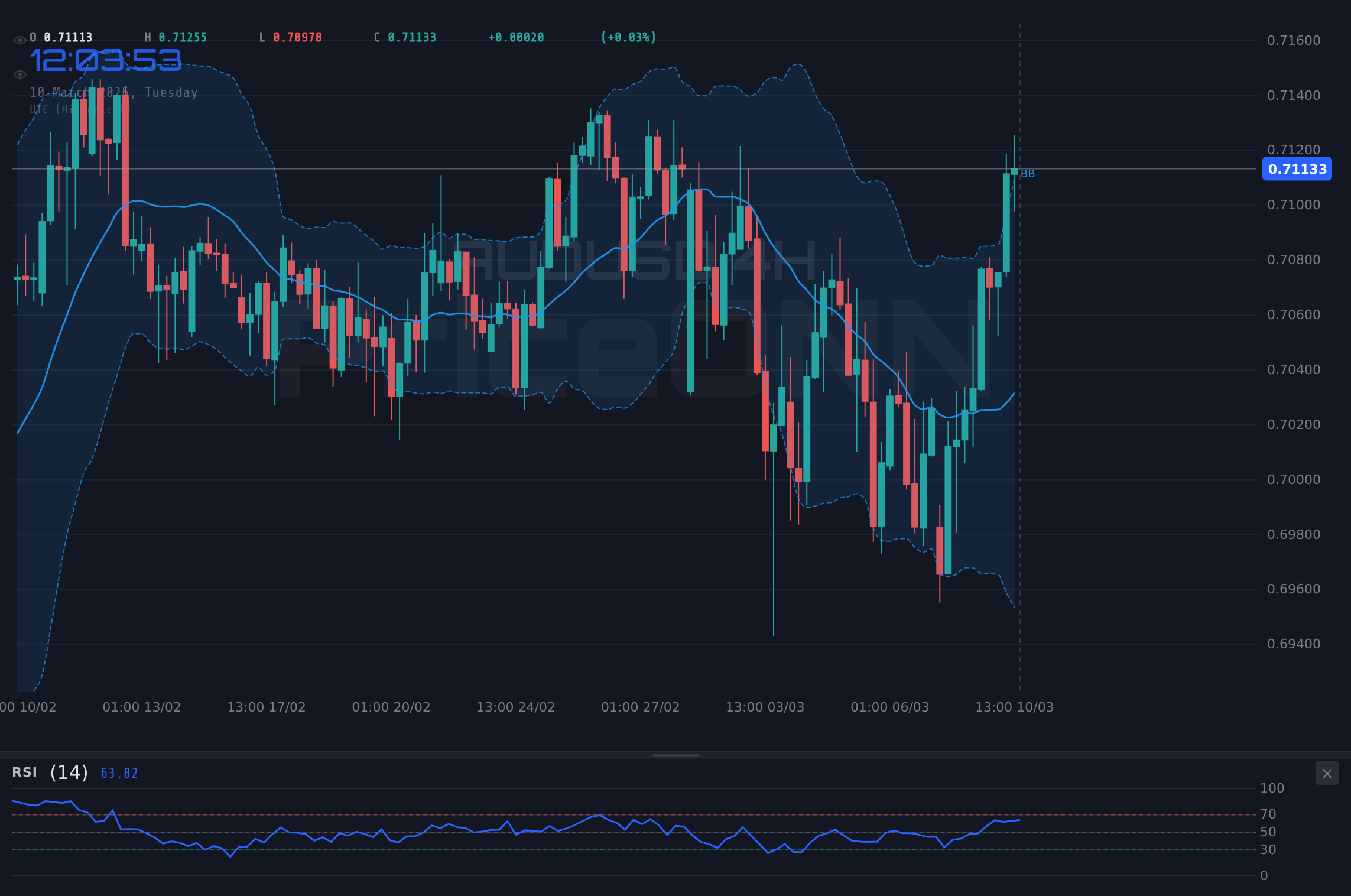This screenshot has height=896, width=1351.
Task: Click the 0.71000 price axis label
Action: click(x=1294, y=205)
